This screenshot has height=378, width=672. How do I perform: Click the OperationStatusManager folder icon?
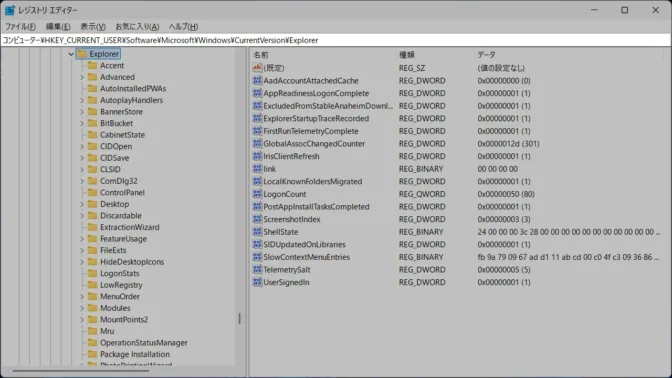coord(92,342)
